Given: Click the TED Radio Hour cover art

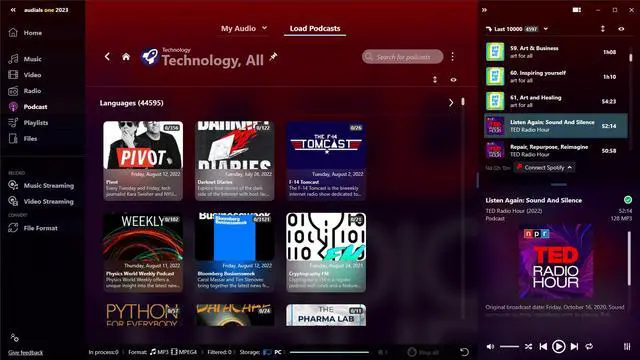Looking at the screenshot, I should point(556,261).
